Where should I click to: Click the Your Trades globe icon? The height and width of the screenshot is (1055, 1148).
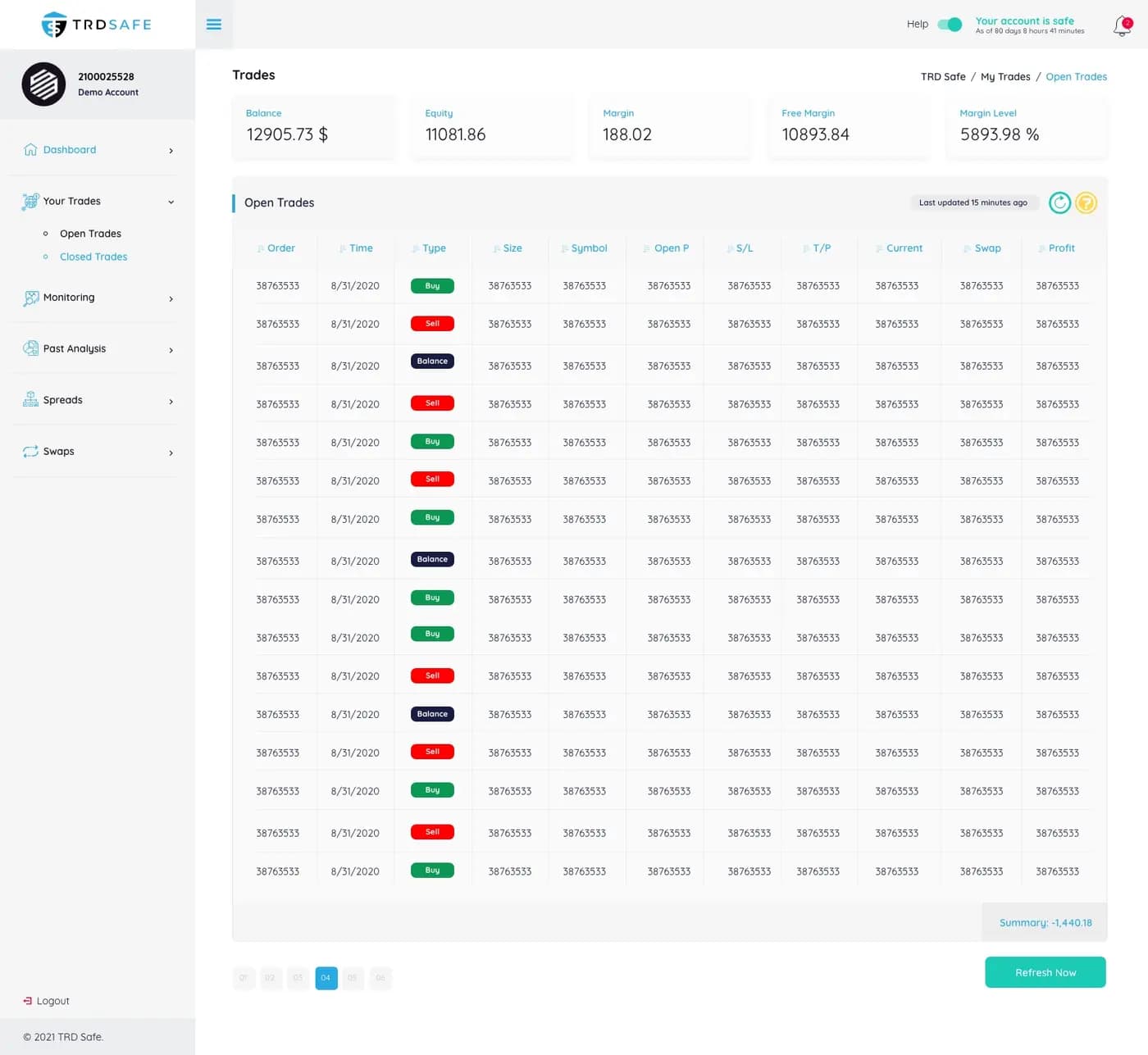tap(30, 201)
